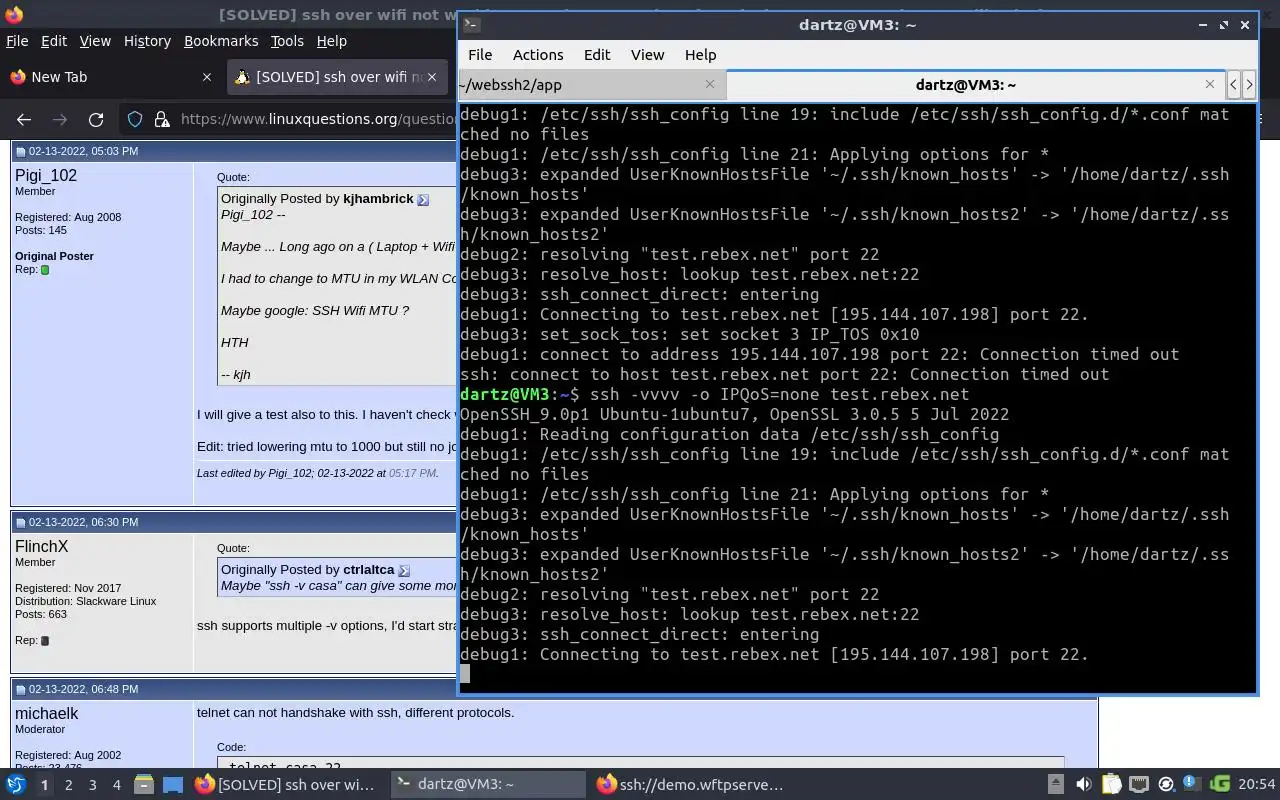Click the show desktop icon in taskbar
Screen dimensions: 1280x800
[173, 785]
